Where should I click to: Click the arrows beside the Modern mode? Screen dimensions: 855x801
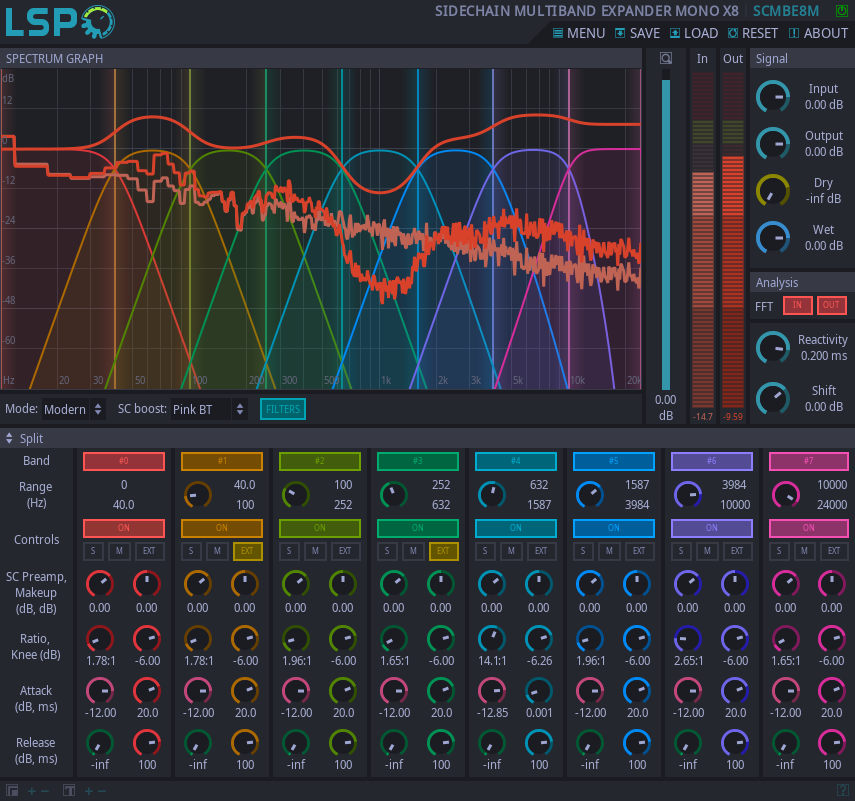[98, 409]
